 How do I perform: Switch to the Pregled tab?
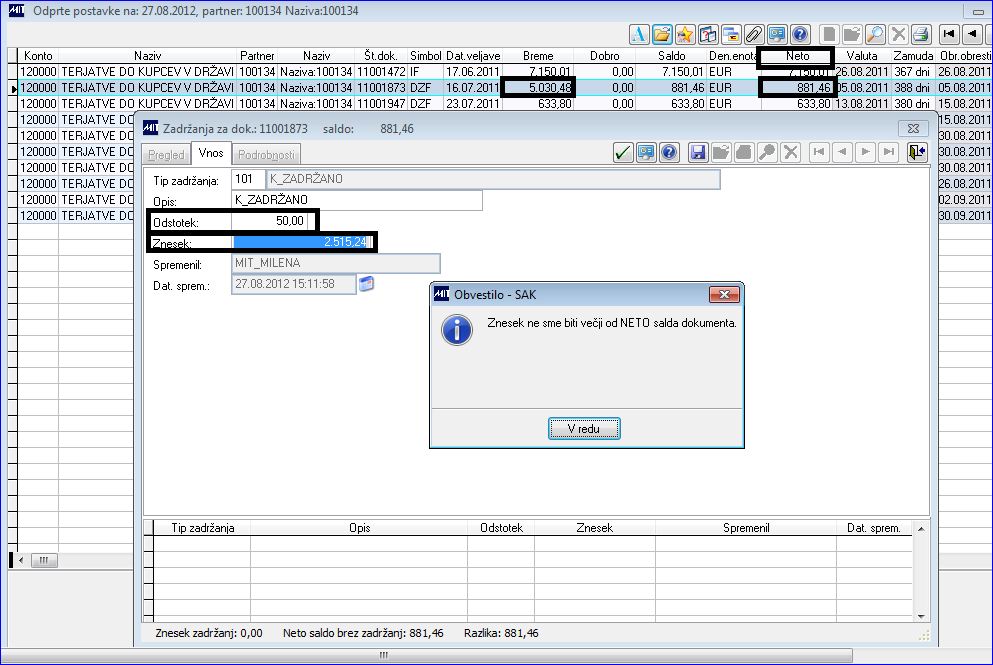166,155
